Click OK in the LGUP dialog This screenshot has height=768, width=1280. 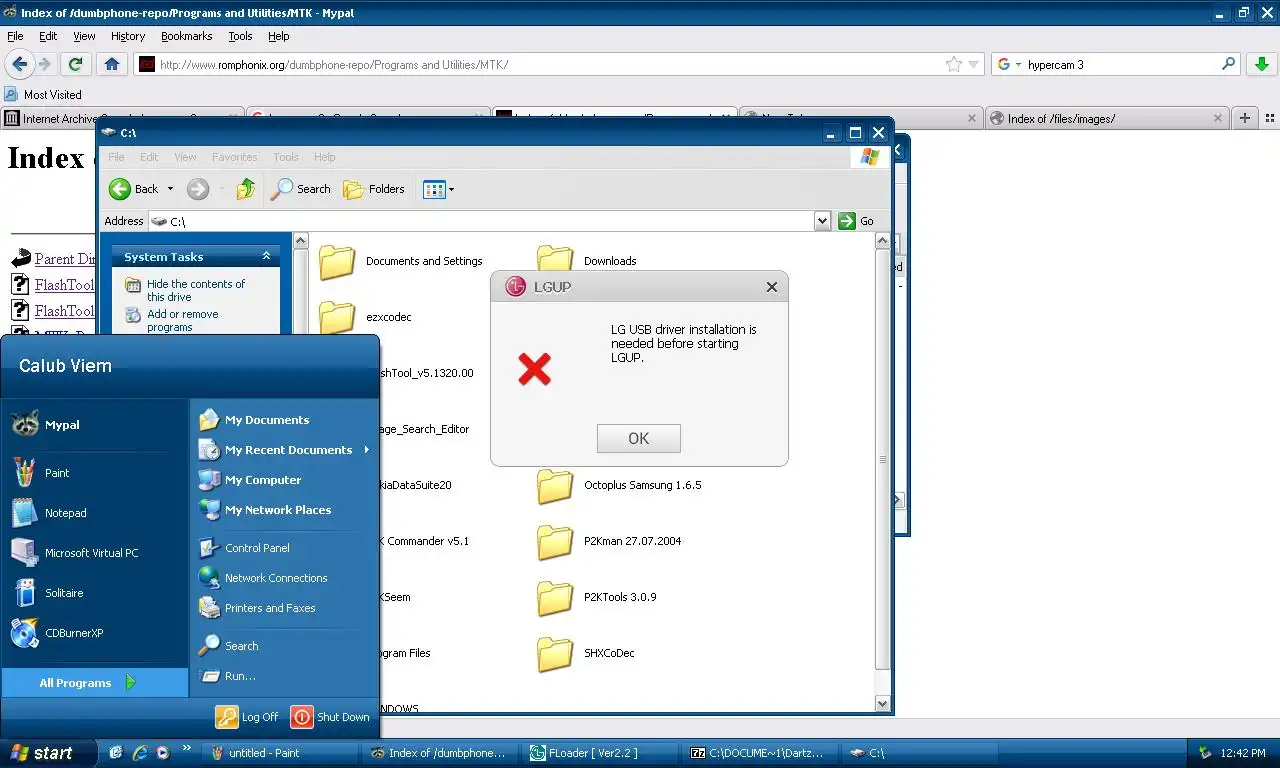coord(638,438)
